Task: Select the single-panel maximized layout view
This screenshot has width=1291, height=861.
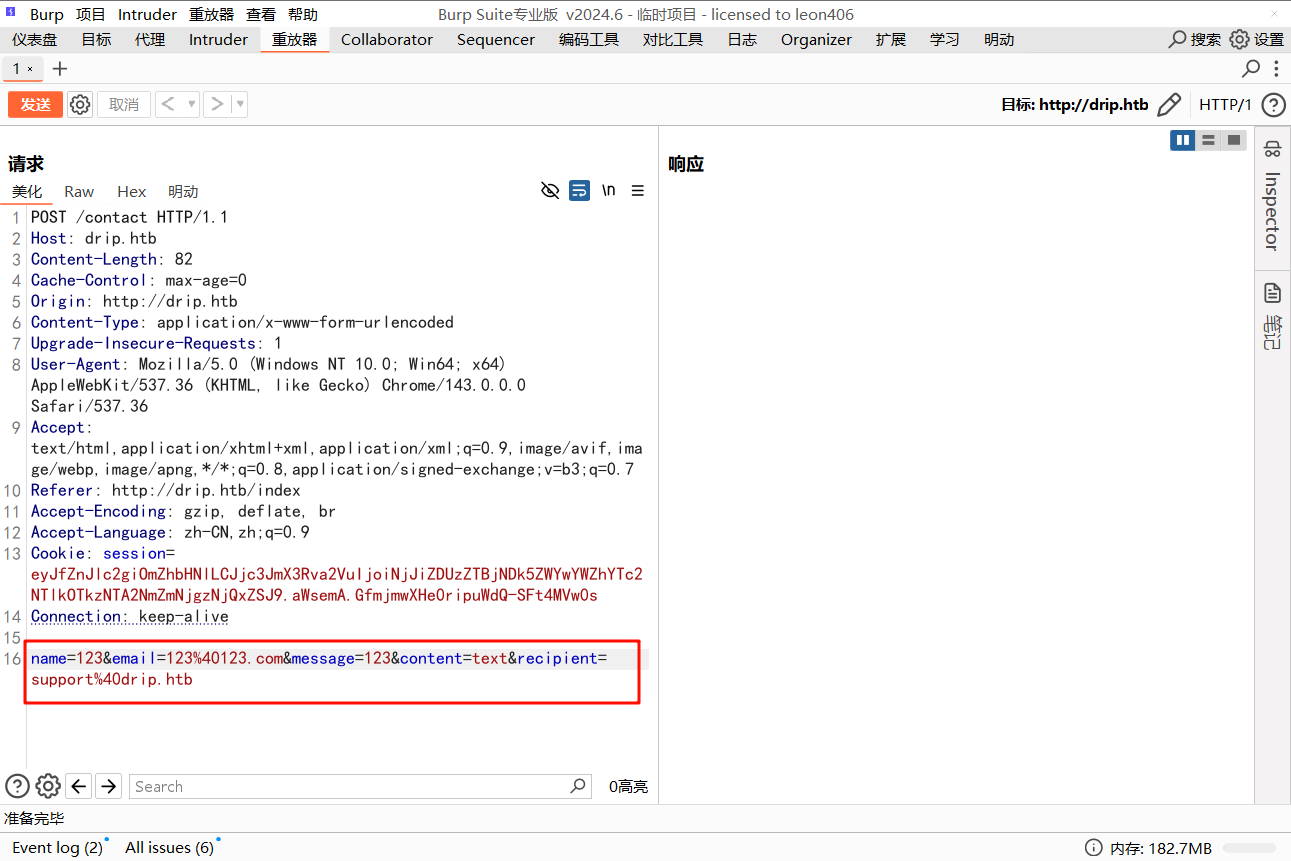Action: 1232,140
